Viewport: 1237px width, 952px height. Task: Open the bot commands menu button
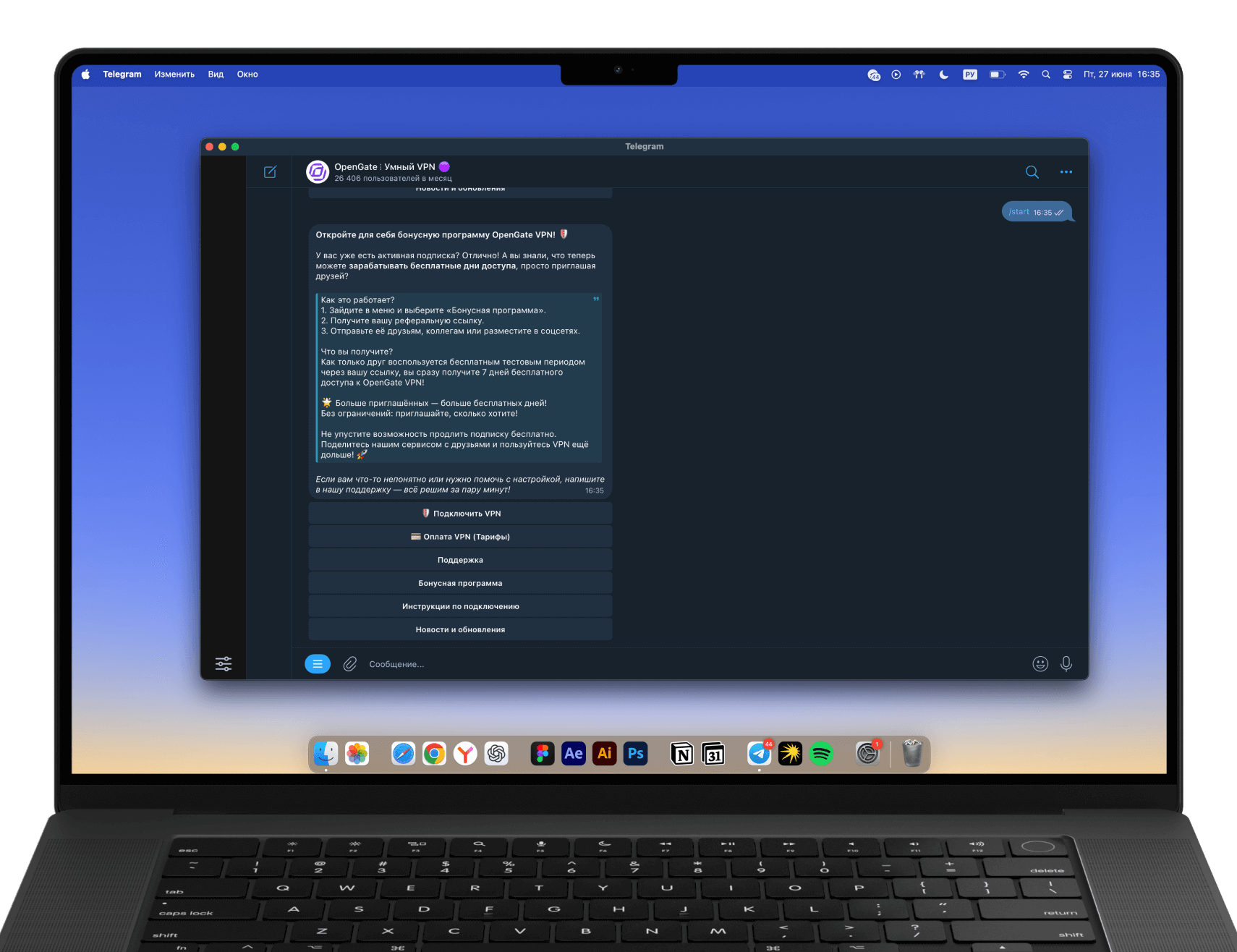point(318,664)
